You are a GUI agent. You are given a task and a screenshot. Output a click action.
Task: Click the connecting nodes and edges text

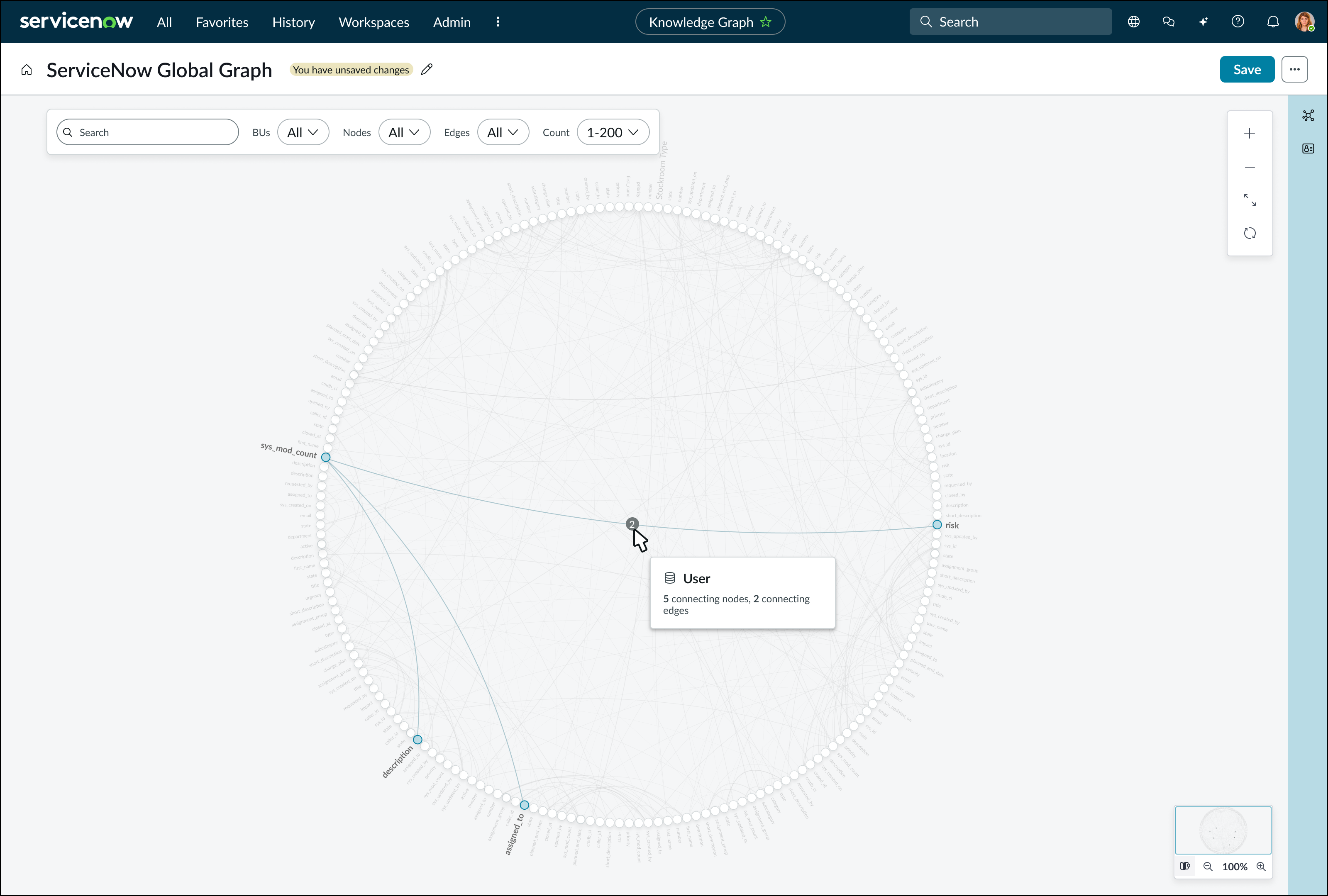click(x=736, y=604)
